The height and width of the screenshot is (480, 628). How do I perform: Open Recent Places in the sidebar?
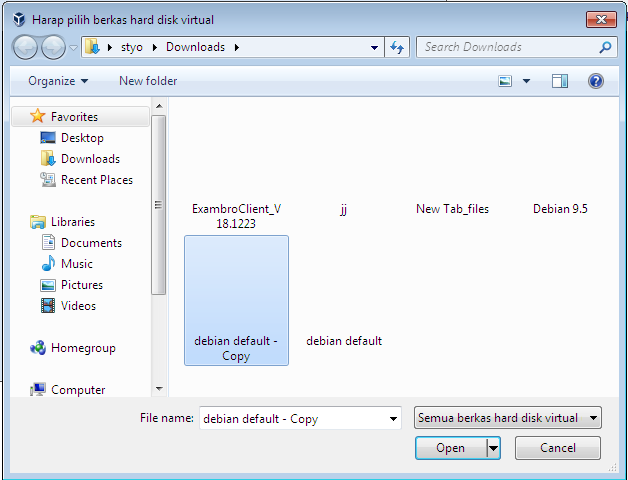pos(97,180)
